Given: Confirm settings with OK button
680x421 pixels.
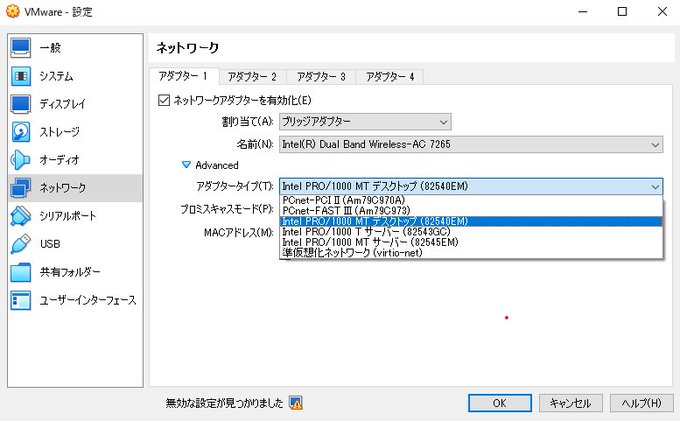Looking at the screenshot, I should click(x=500, y=403).
